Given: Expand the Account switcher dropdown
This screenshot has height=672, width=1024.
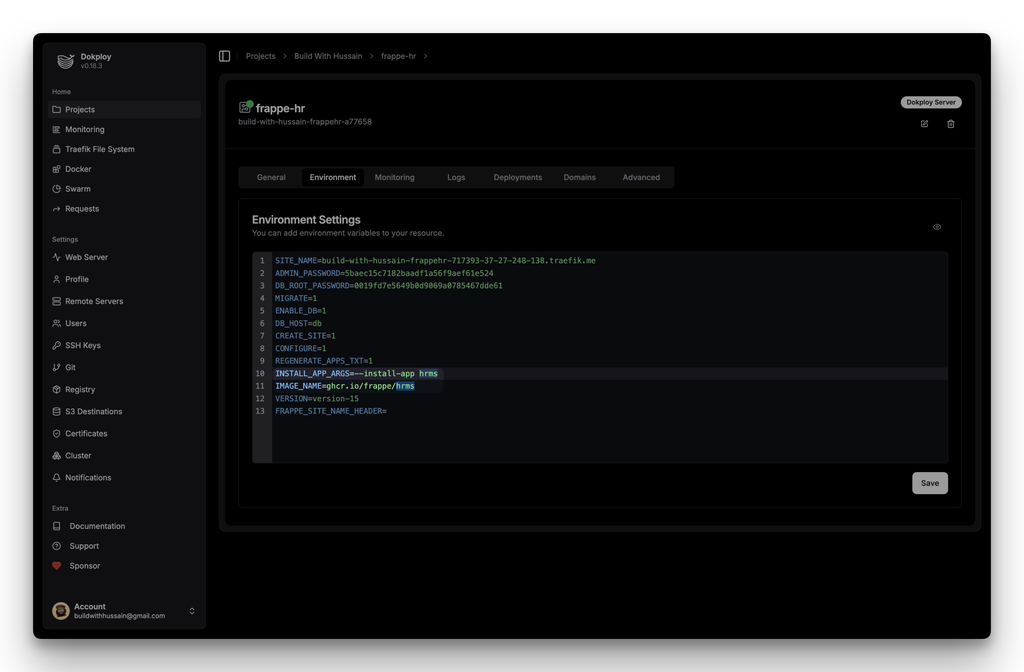Looking at the screenshot, I should (x=192, y=611).
